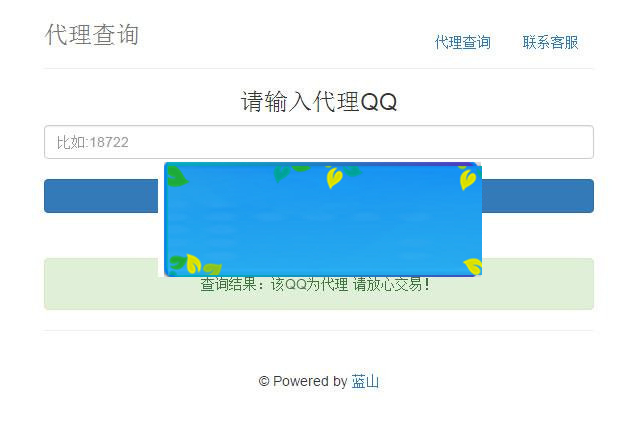Click the teal leaf left of top-center yellow leaf
The width and height of the screenshot is (629, 439).
pos(283,172)
